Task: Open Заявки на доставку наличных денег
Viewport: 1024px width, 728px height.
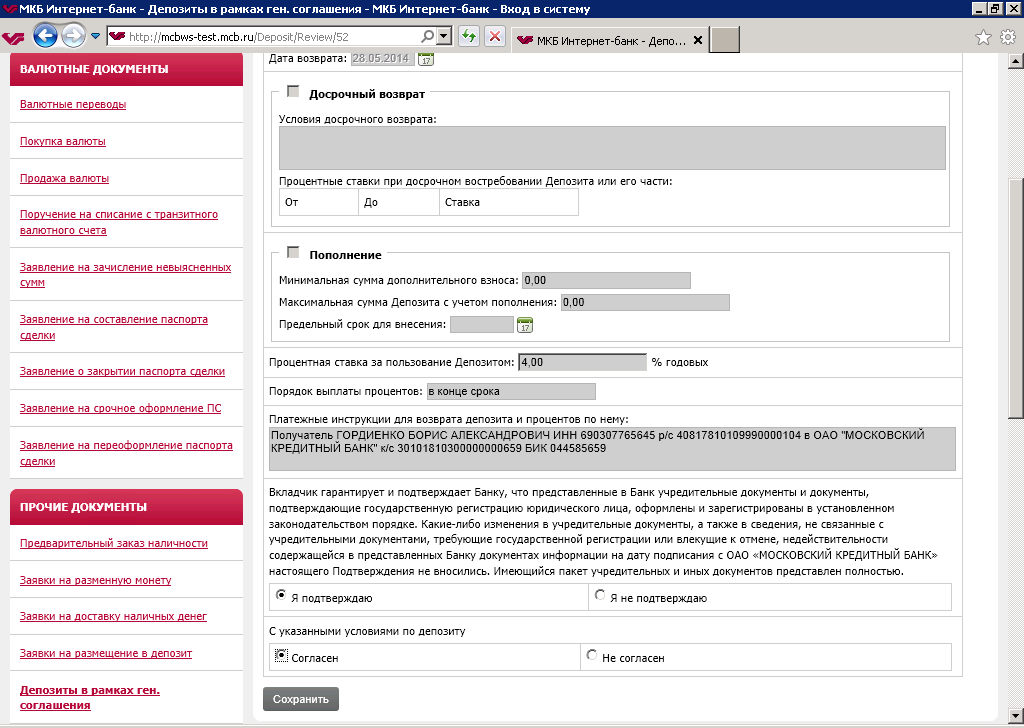Action: point(113,616)
